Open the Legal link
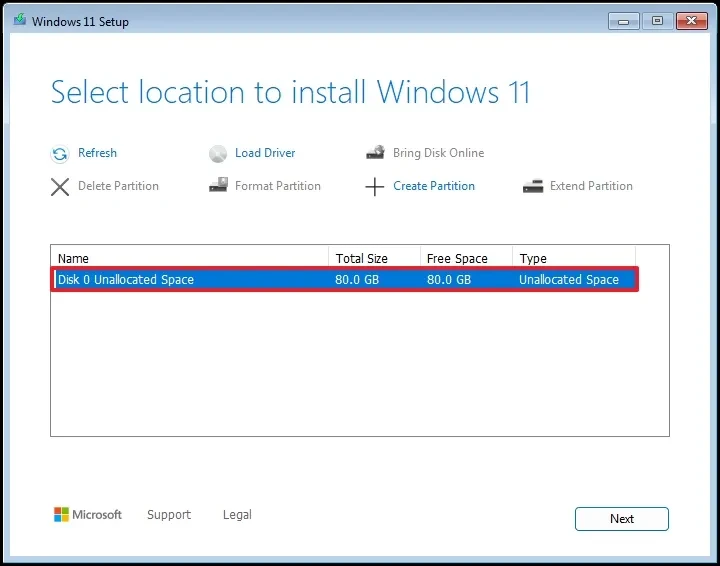The width and height of the screenshot is (720, 566). (237, 515)
